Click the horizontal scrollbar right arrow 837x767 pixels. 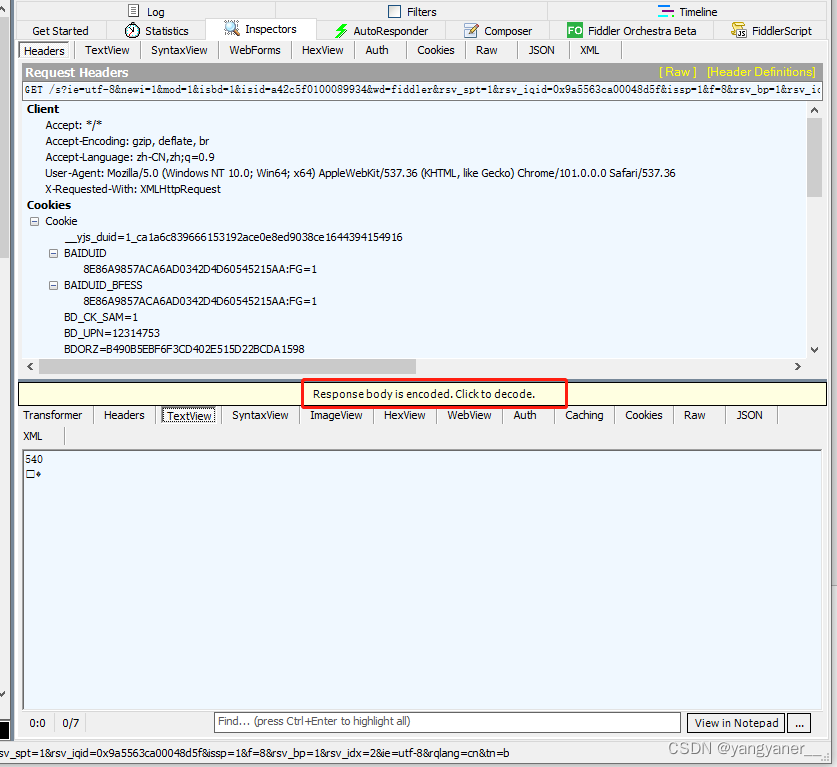pyautogui.click(x=797, y=367)
